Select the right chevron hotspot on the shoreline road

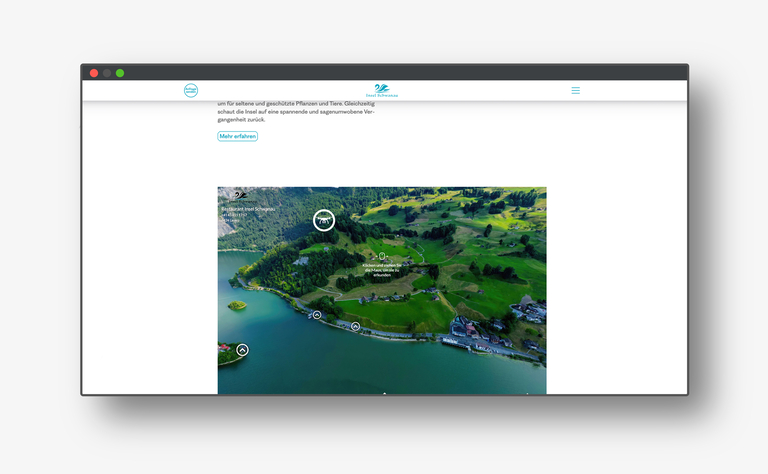355,326
